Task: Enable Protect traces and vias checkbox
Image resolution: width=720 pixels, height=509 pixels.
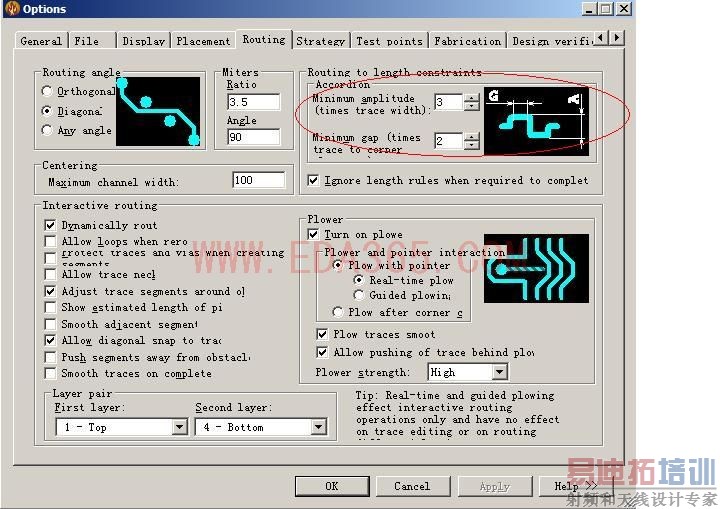Action: (x=50, y=258)
